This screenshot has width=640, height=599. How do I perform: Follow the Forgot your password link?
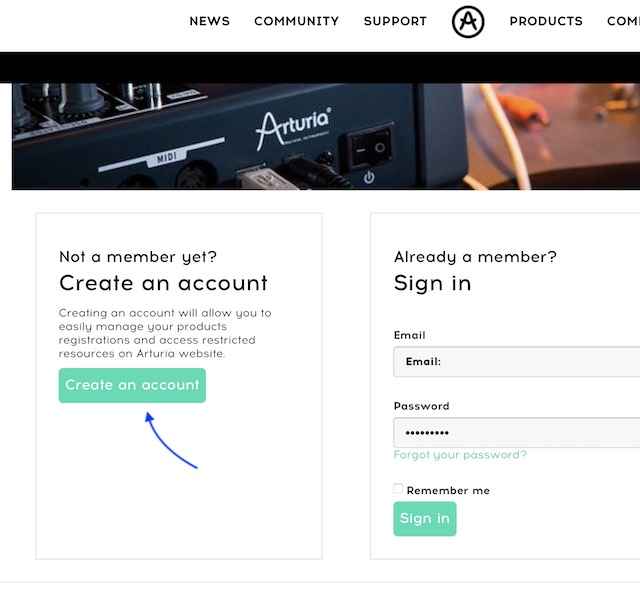[460, 455]
